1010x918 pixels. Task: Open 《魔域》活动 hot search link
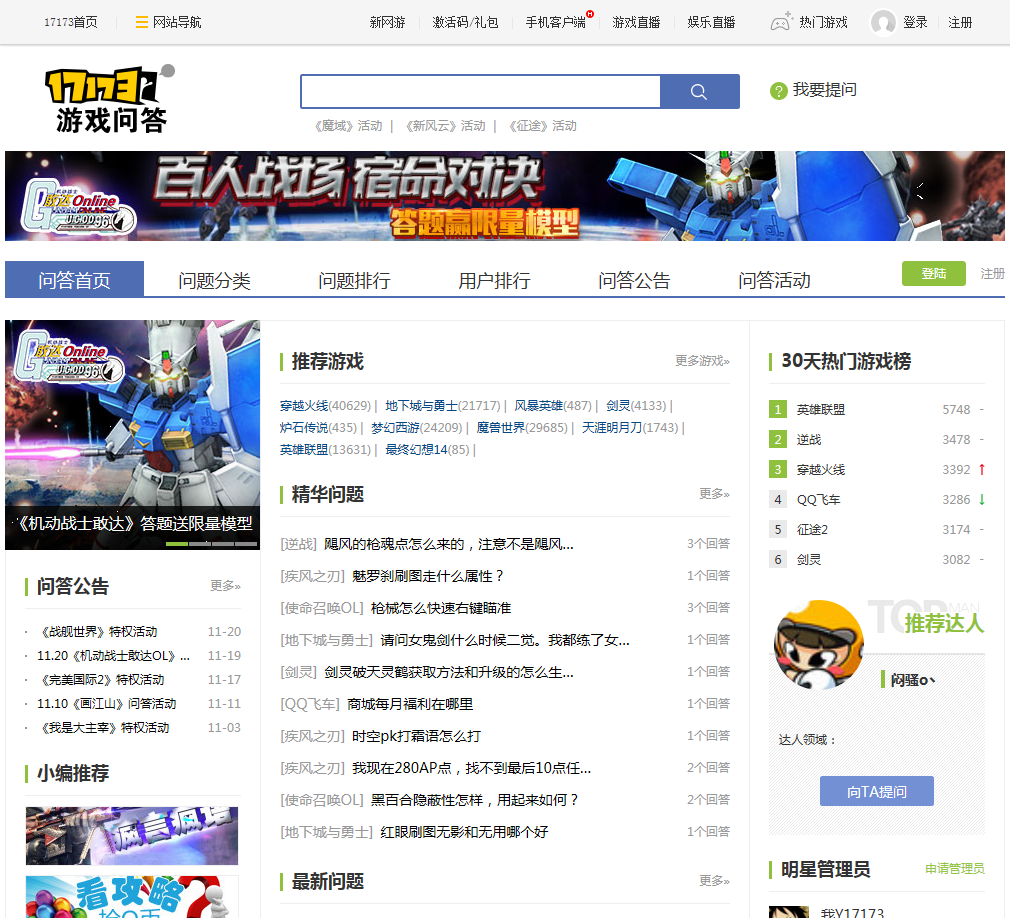coord(348,126)
